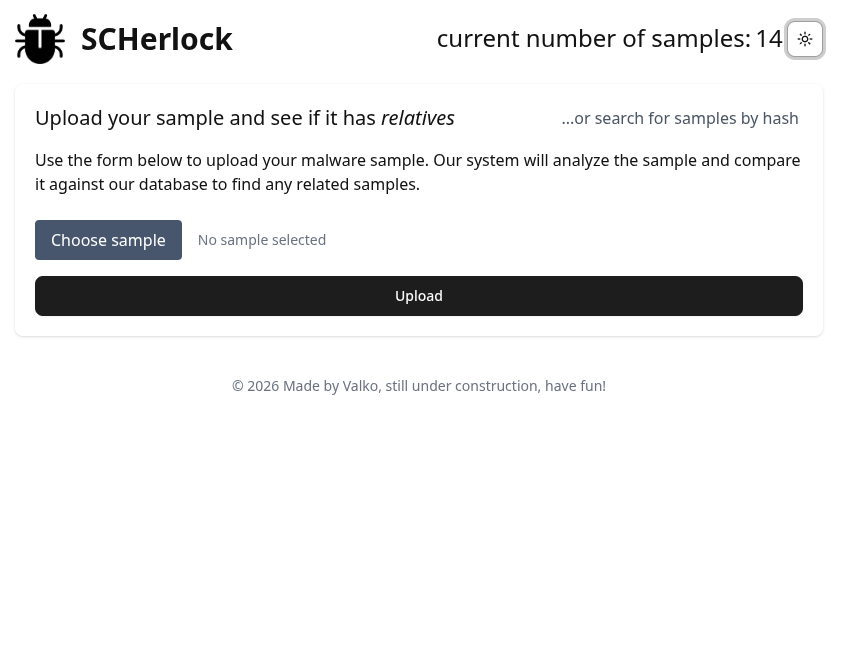843x652 pixels.
Task: Follow the search for samples by hash link
Action: [x=680, y=118]
